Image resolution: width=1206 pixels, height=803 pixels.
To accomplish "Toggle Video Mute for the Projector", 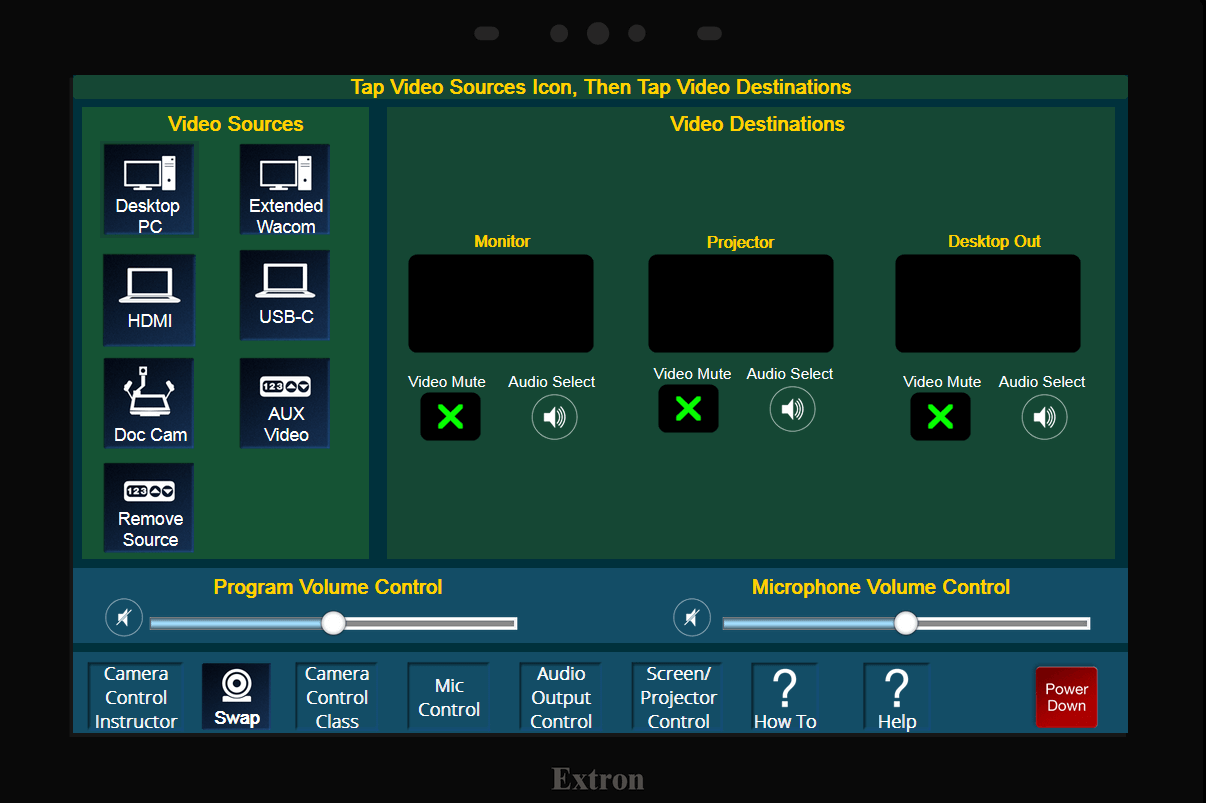I will [x=688, y=409].
